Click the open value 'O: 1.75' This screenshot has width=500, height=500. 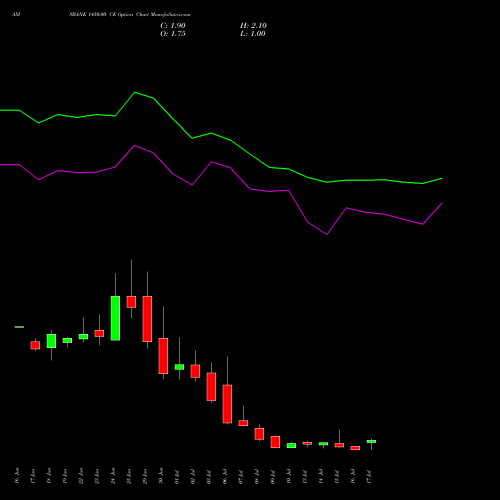(173, 34)
